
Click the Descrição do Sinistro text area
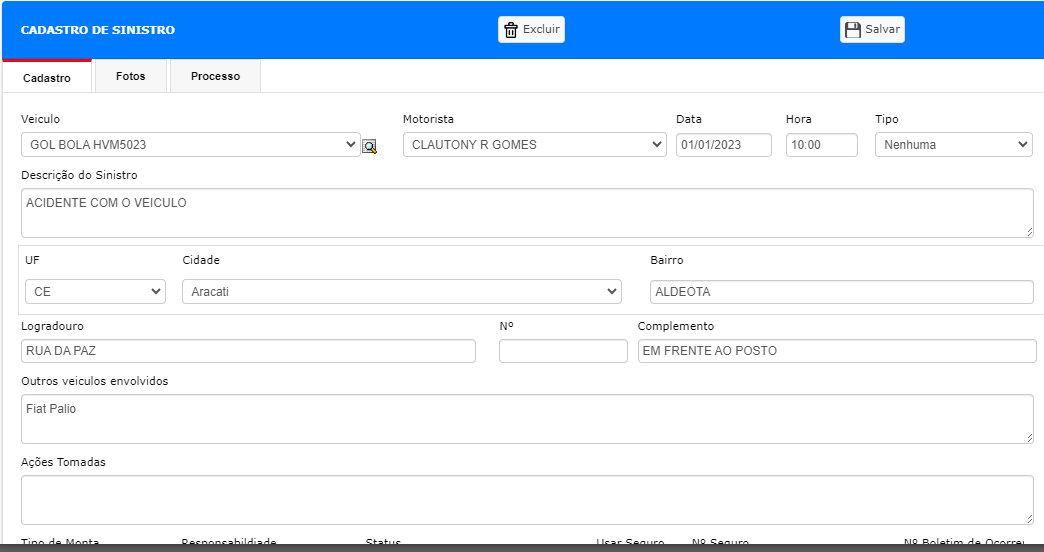527,213
